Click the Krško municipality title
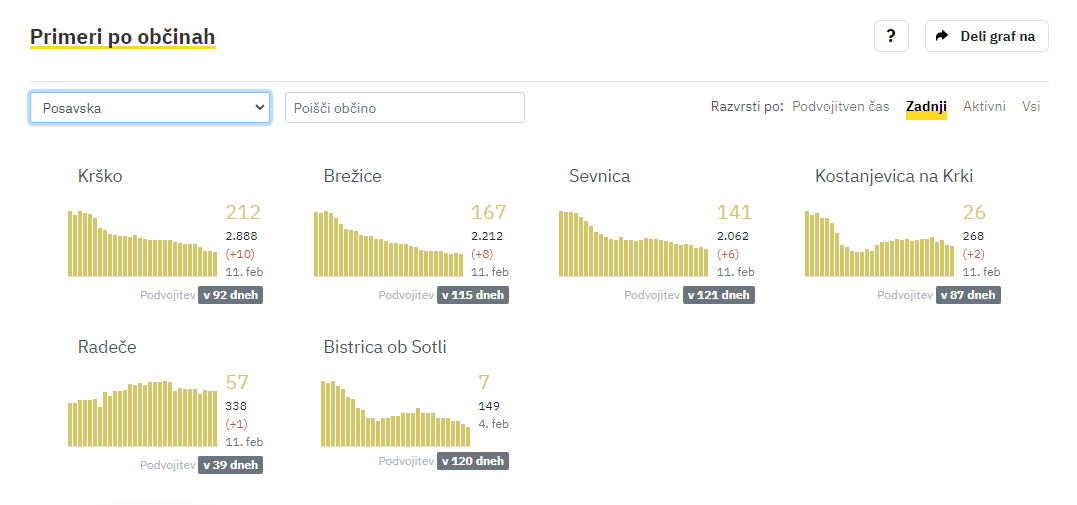Image resolution: width=1077 pixels, height=505 pixels. 100,177
